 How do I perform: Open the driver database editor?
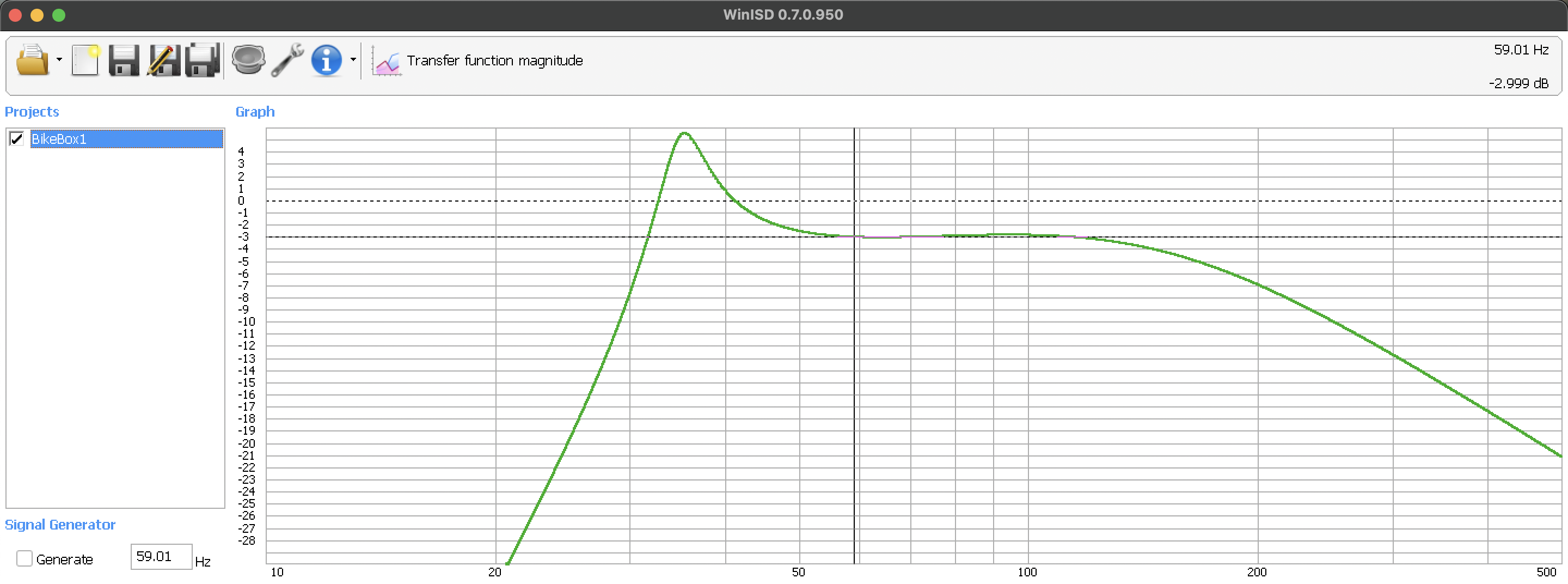(249, 60)
